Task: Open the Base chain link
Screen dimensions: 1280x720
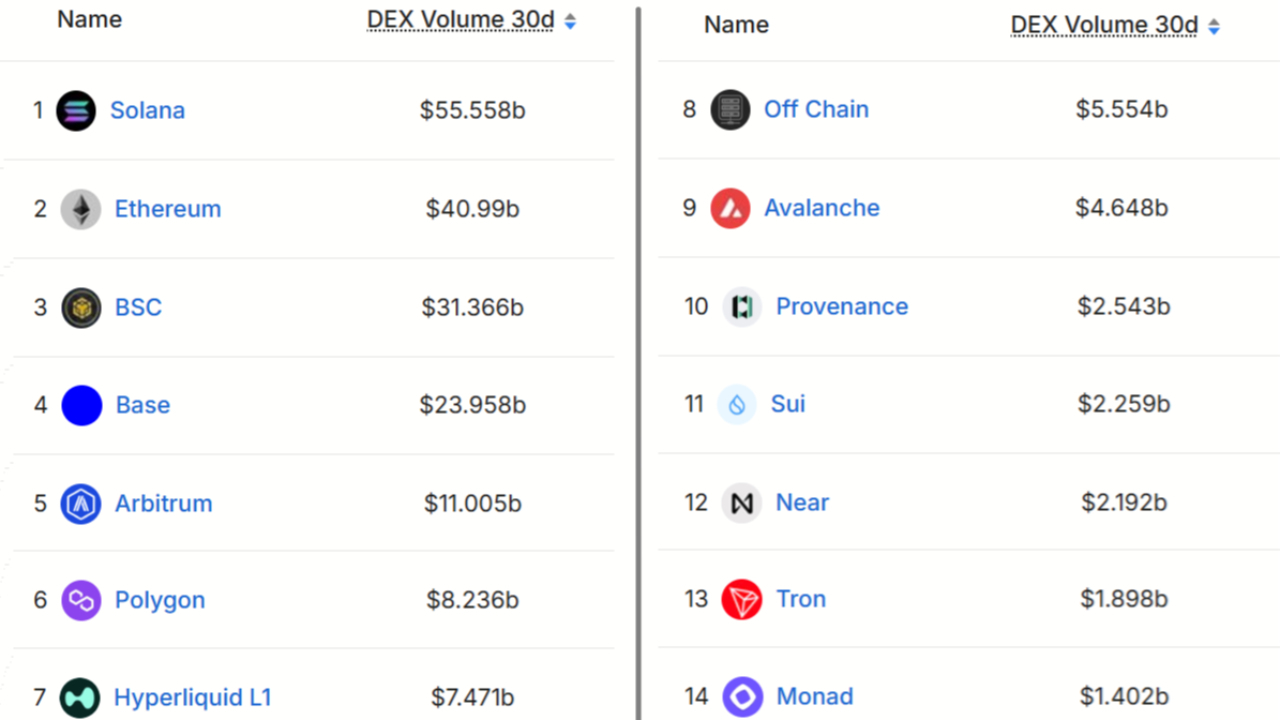Action: pyautogui.click(x=143, y=405)
